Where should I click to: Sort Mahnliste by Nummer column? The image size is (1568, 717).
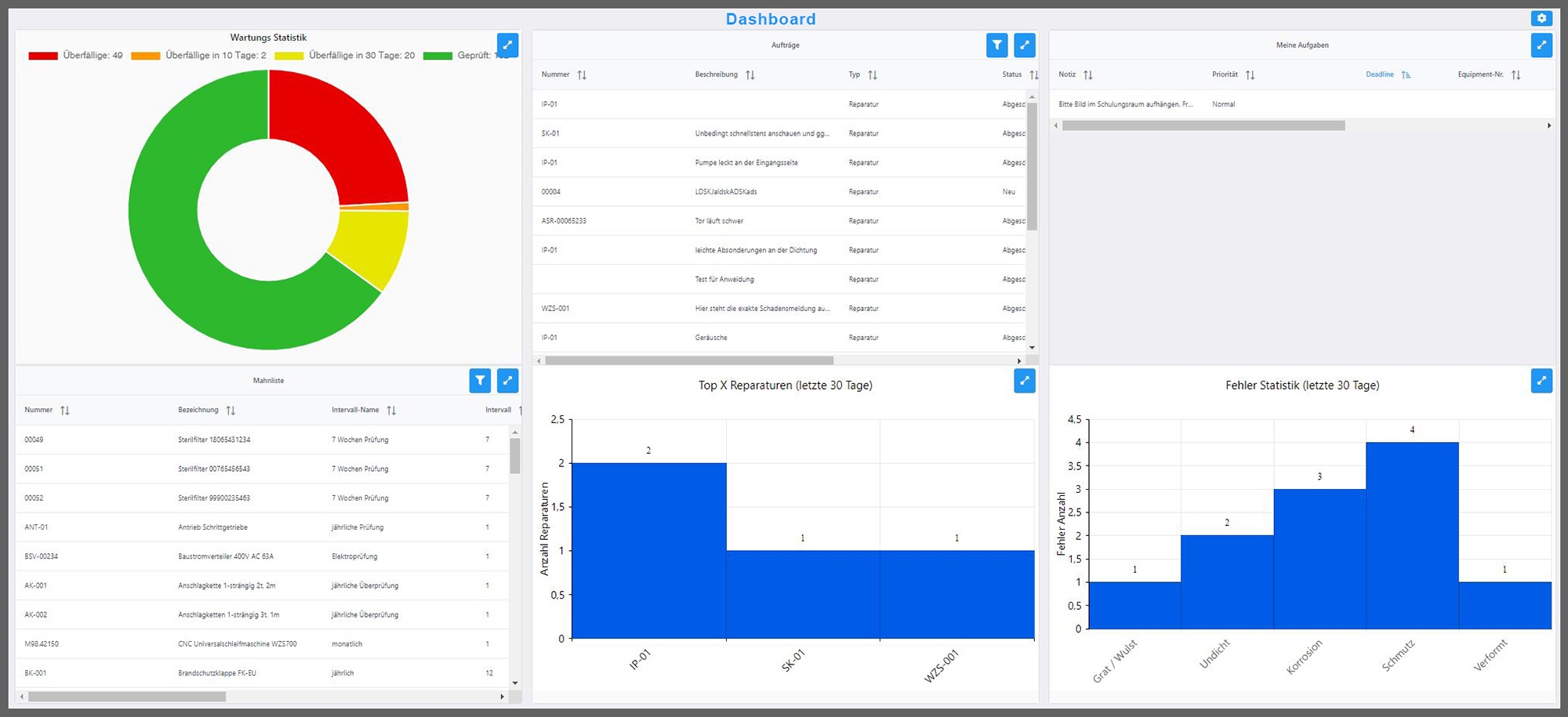[x=65, y=411]
